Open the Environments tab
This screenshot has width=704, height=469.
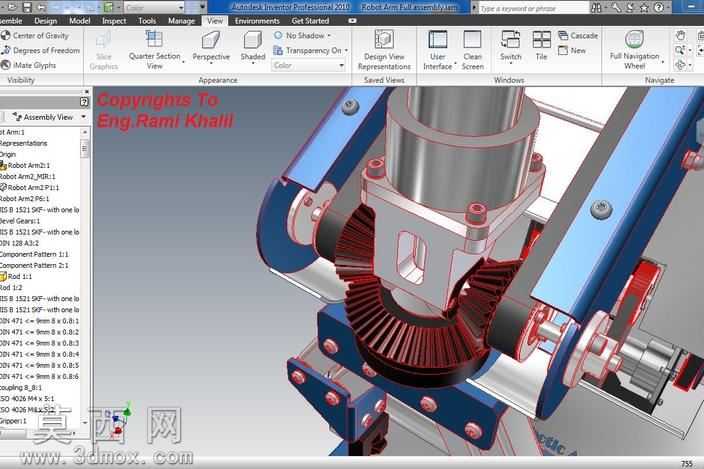tap(257, 21)
